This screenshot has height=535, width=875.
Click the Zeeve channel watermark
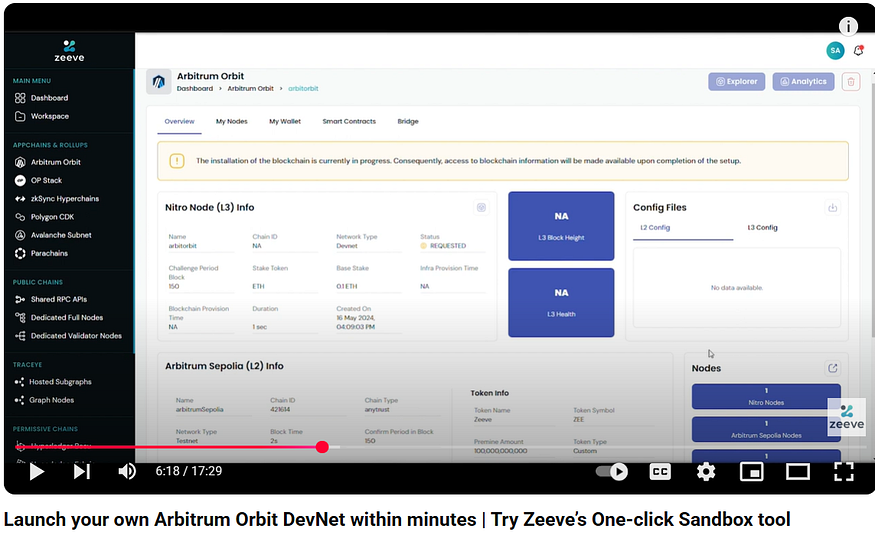[x=847, y=418]
